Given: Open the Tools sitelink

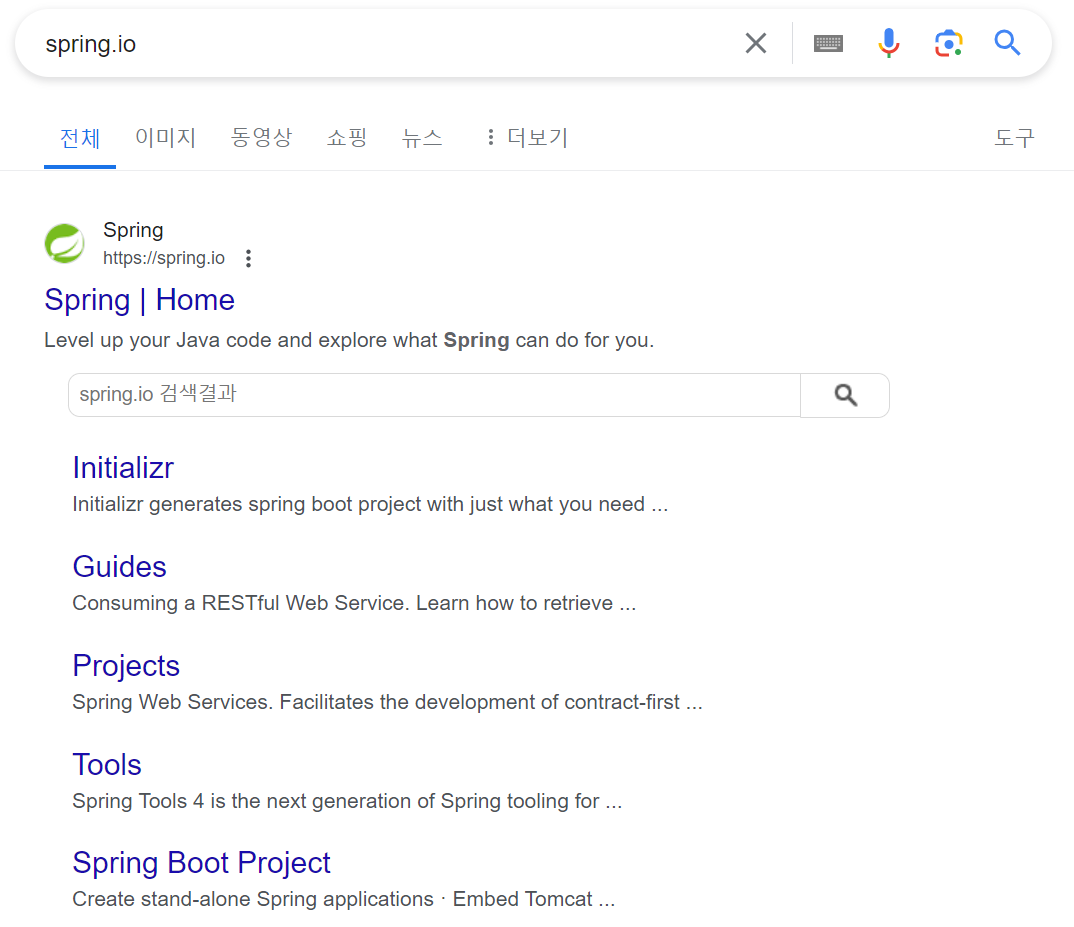Looking at the screenshot, I should [x=107, y=765].
